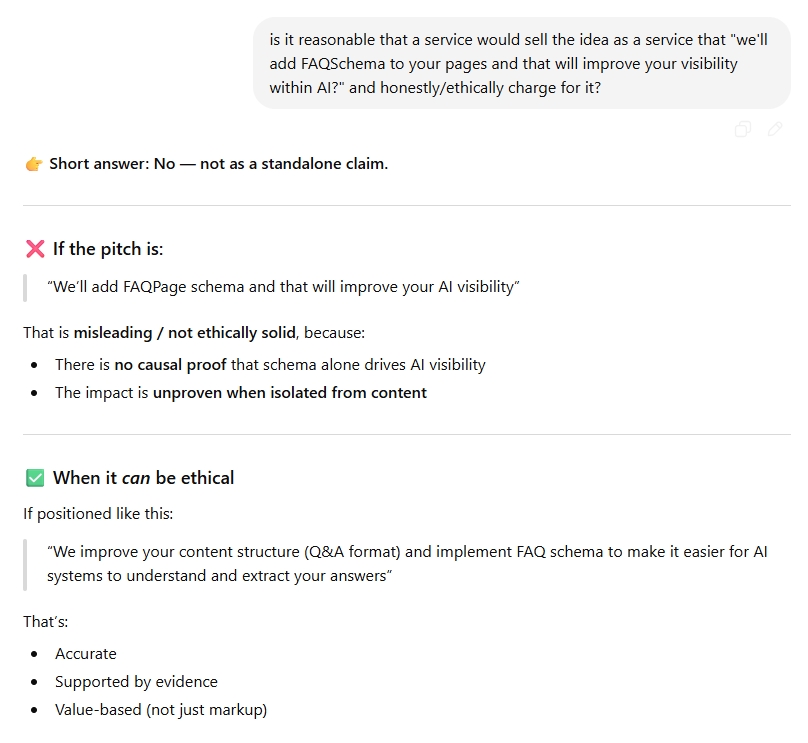Click the user's question message bubble
808x743 pixels.
coord(520,63)
